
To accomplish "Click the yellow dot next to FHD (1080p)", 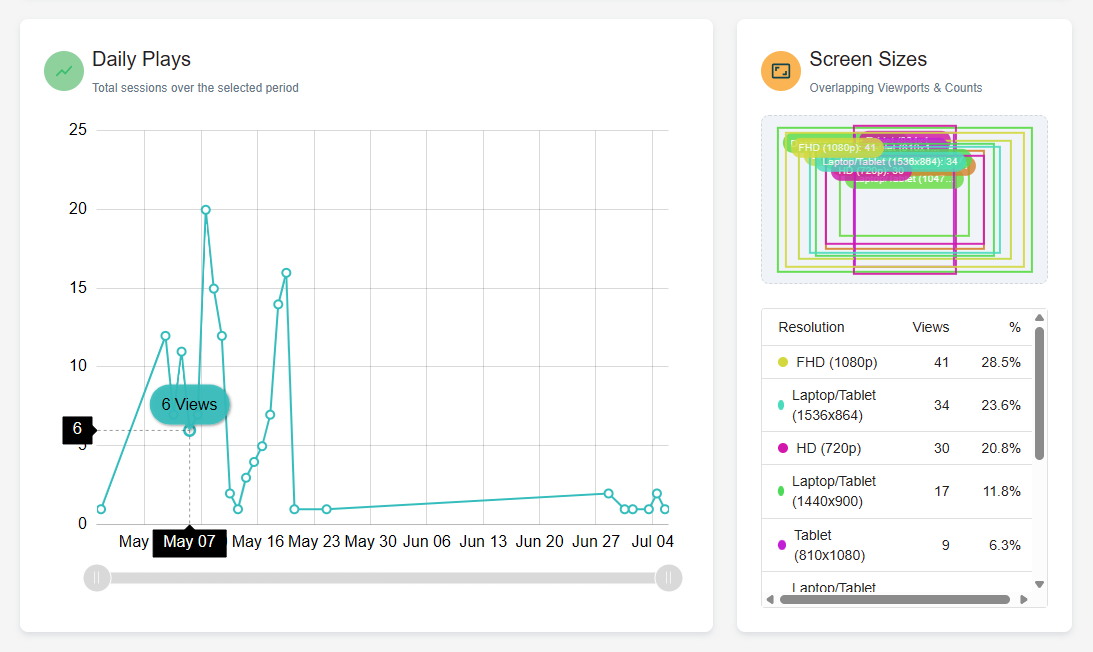I will point(783,362).
